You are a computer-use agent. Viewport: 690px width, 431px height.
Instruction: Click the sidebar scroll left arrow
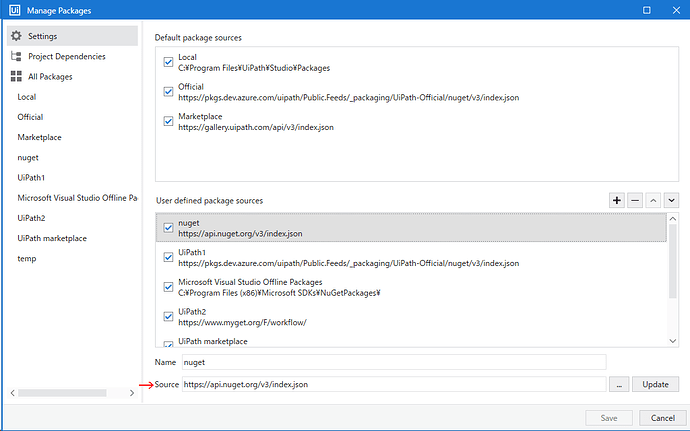click(x=13, y=393)
